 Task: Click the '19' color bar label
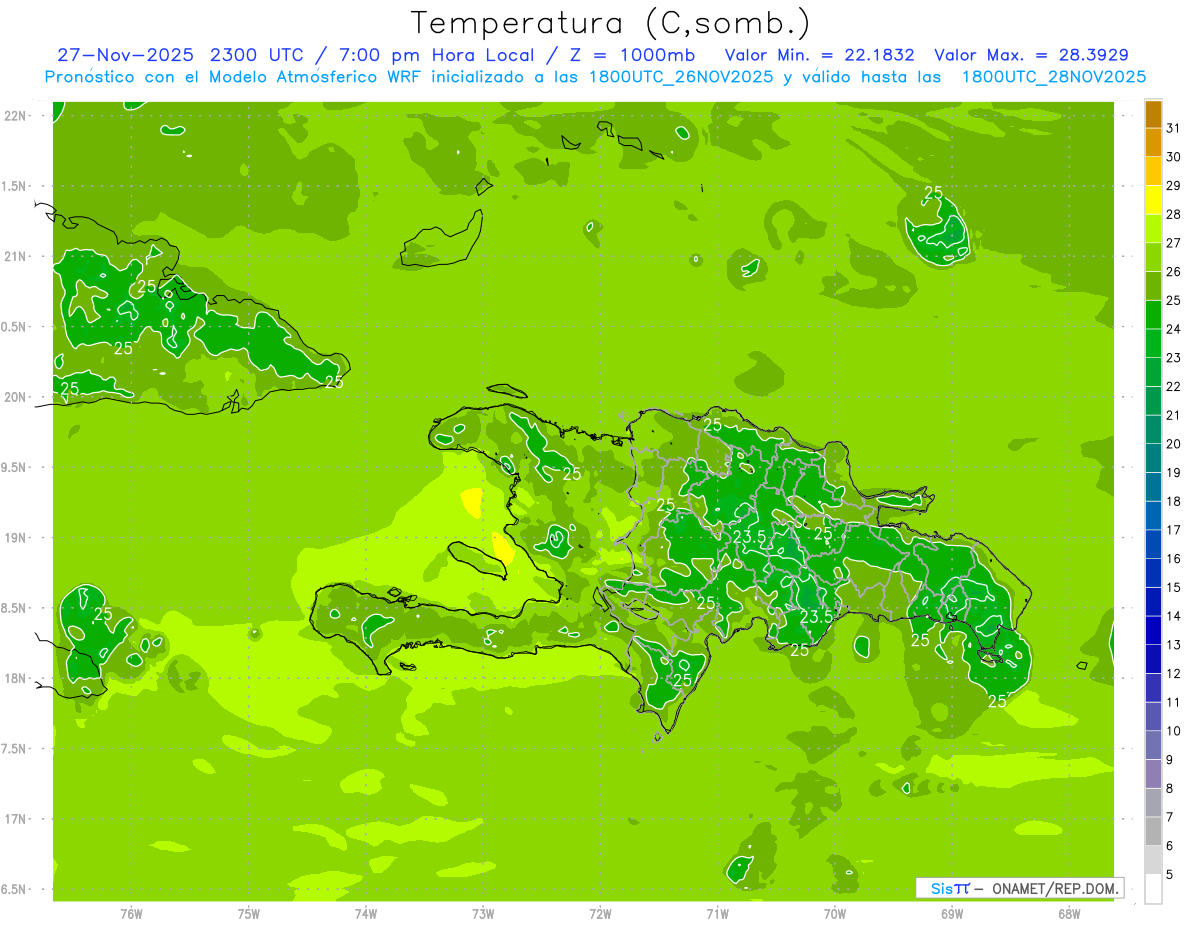click(1173, 472)
